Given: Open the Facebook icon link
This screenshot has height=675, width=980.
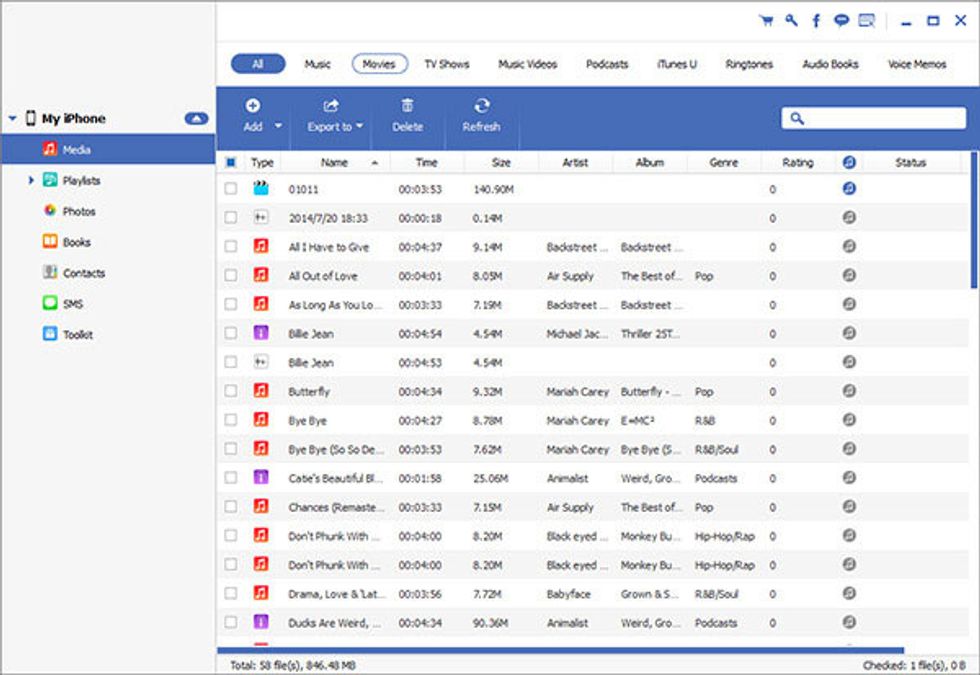Looking at the screenshot, I should click(x=816, y=20).
